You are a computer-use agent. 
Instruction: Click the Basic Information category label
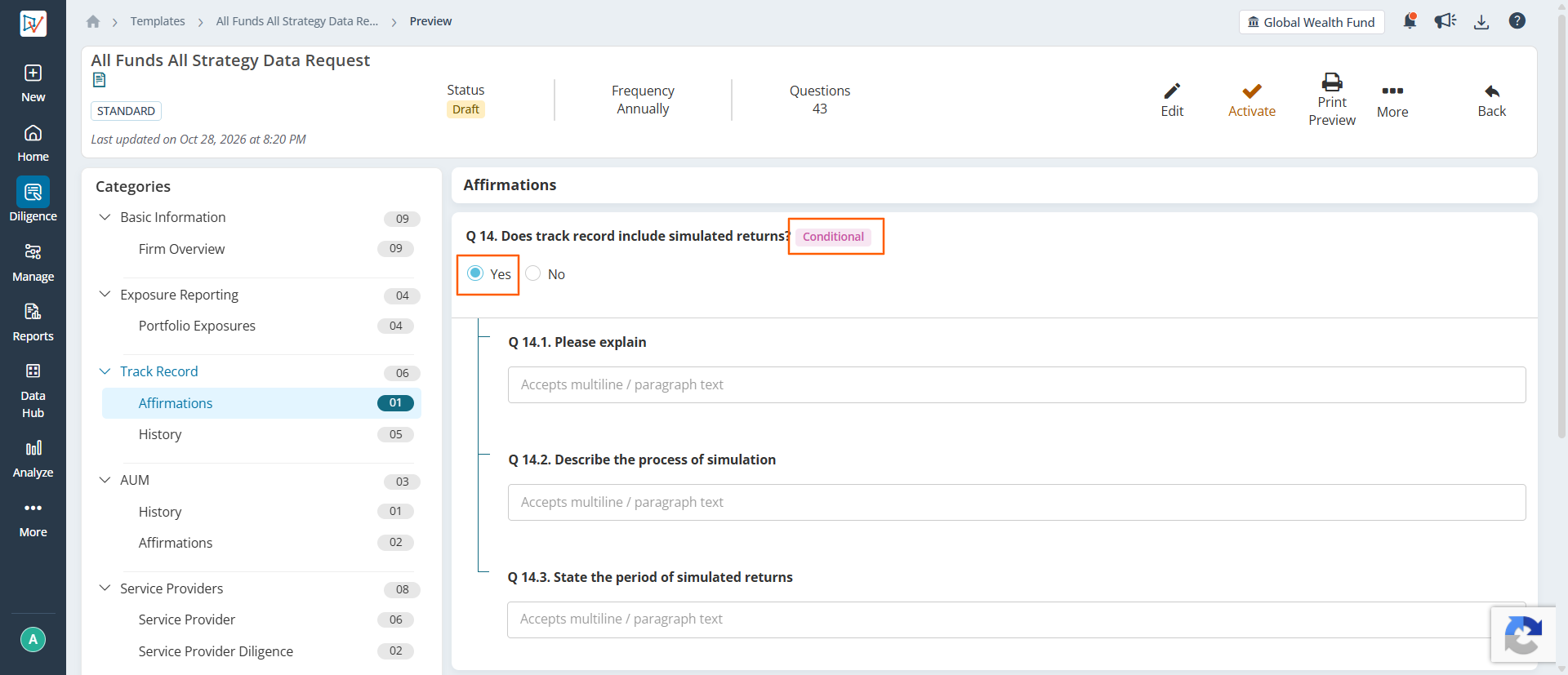tap(173, 217)
